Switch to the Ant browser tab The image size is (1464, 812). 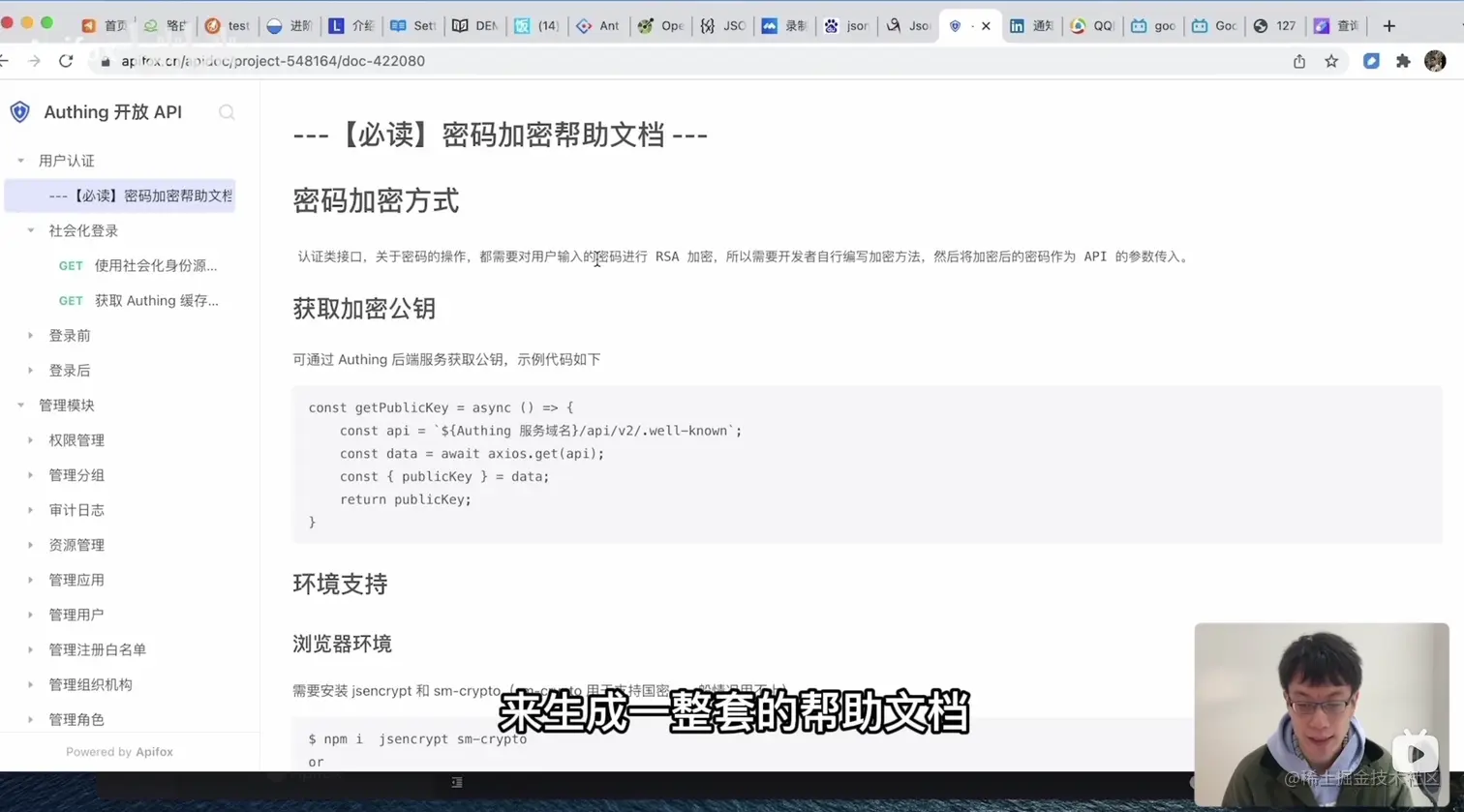(x=598, y=26)
